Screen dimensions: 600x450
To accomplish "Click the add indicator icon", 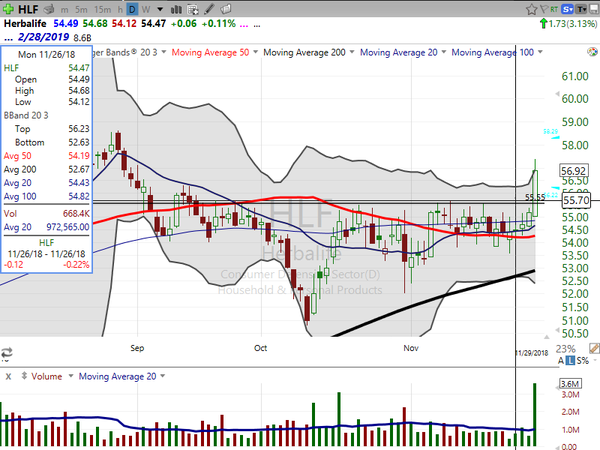I will click(193, 9).
